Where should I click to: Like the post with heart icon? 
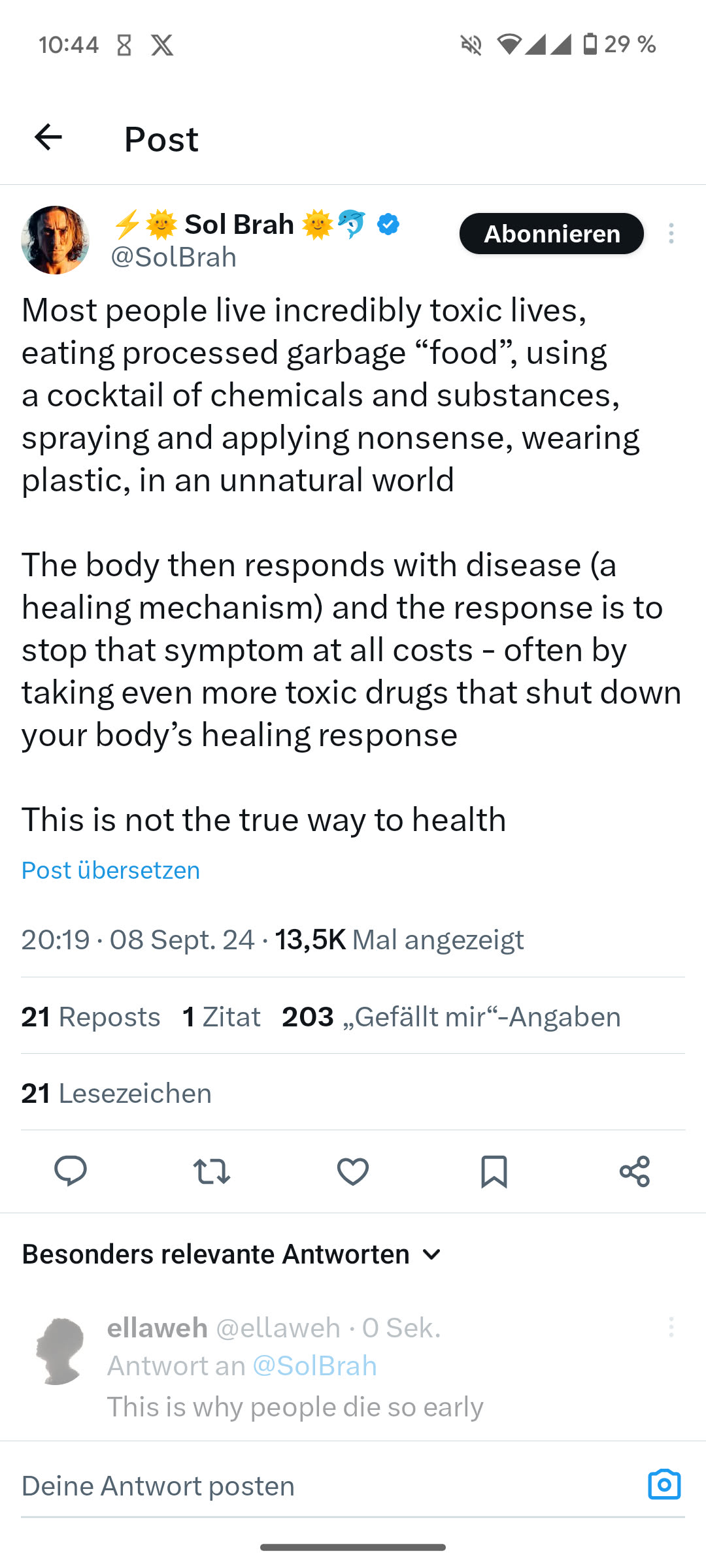coord(353,1171)
